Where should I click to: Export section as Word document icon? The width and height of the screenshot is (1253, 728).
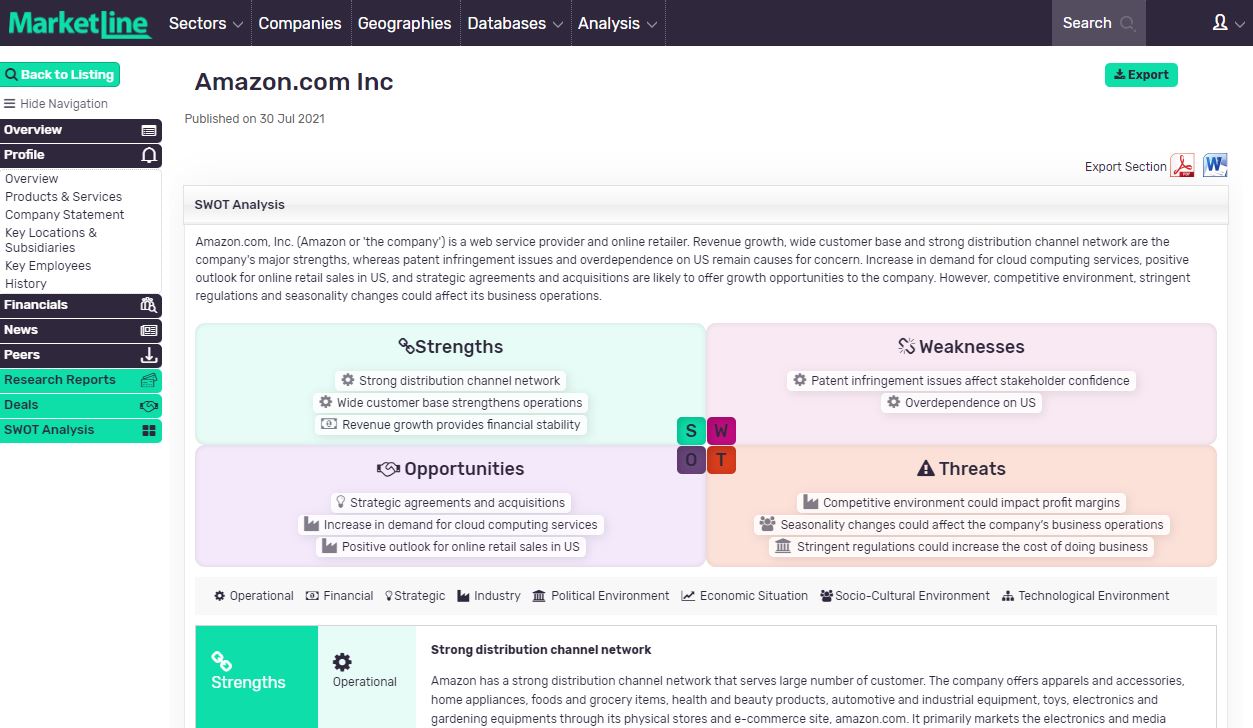pyautogui.click(x=1215, y=165)
